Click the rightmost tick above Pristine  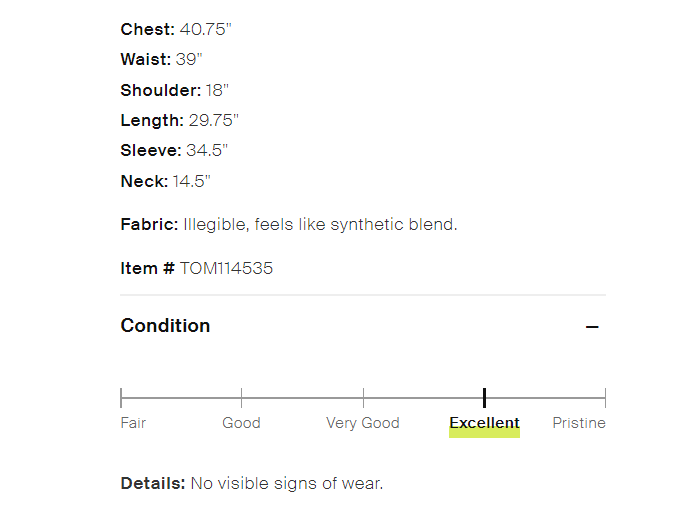[605, 398]
